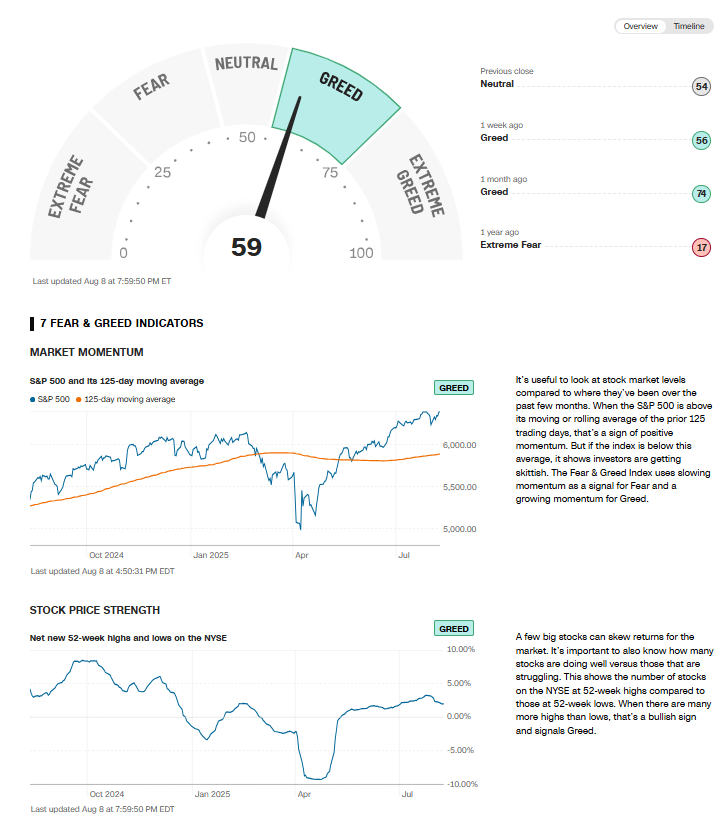722x819 pixels.
Task: Select the Extreme Greed gauge segment
Action: (x=420, y=186)
